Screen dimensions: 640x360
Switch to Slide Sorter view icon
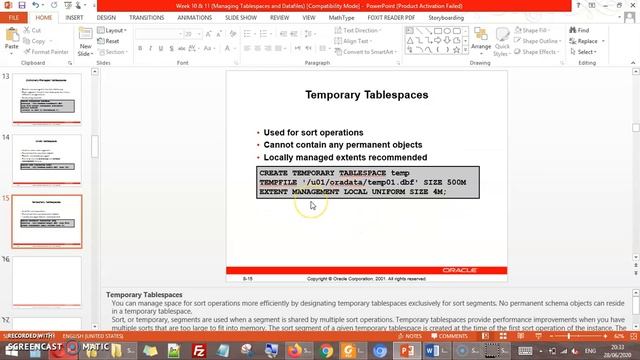[x=503, y=336]
